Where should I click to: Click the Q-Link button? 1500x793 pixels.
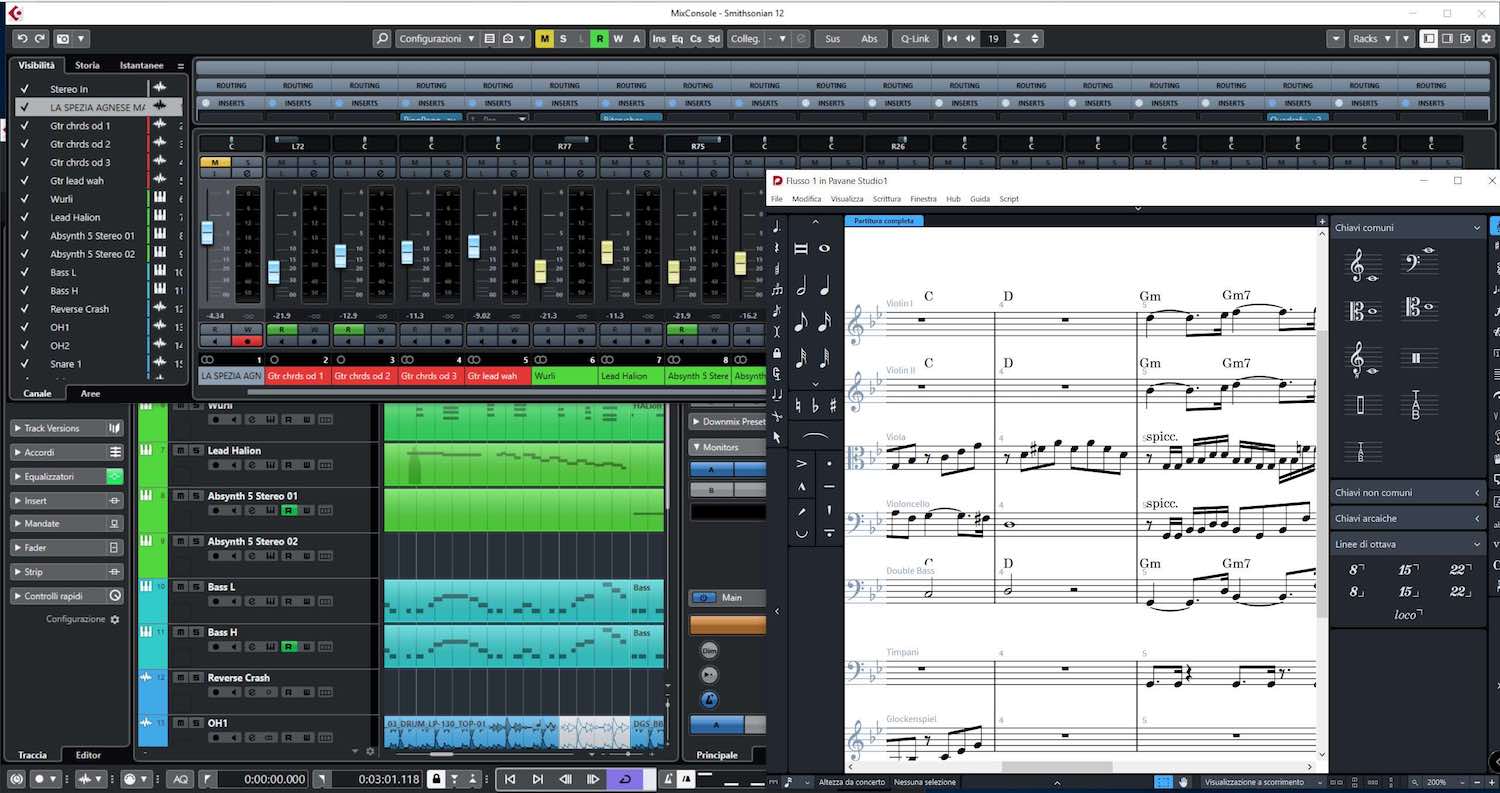[x=914, y=39]
